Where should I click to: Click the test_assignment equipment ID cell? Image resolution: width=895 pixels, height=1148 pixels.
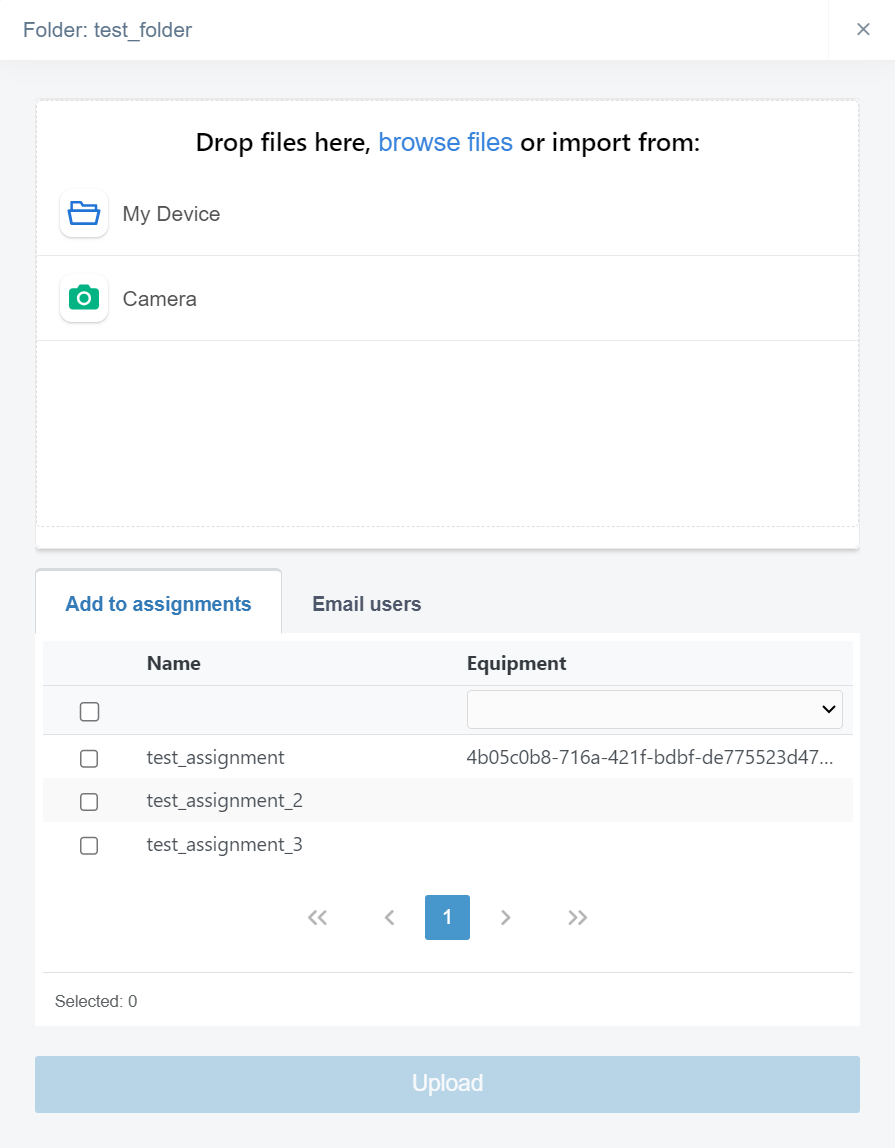coord(650,758)
